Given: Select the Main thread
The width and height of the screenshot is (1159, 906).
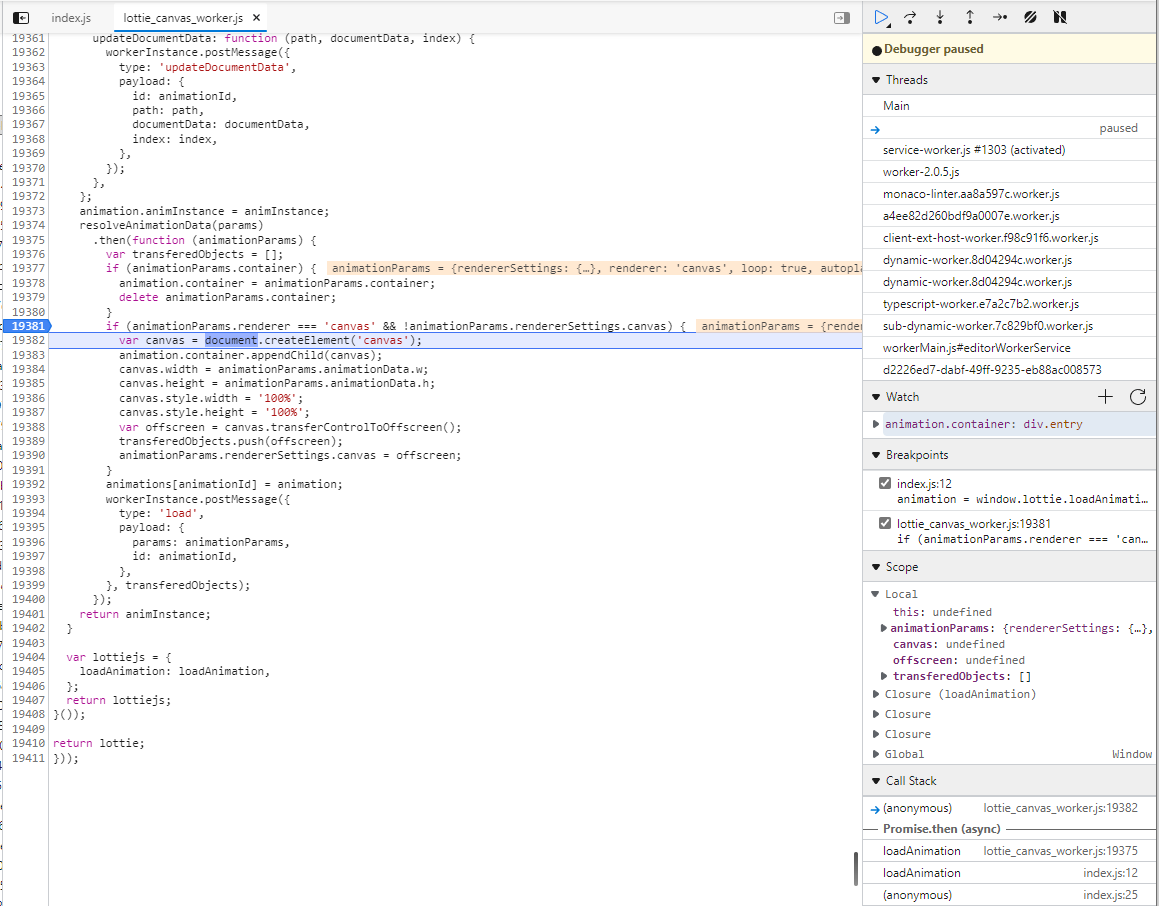Looking at the screenshot, I should point(1010,106).
